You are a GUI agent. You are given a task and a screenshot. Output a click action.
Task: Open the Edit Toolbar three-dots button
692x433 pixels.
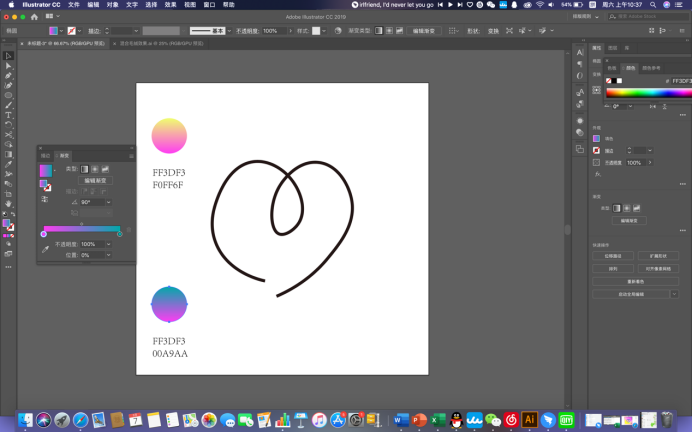click(x=8, y=267)
